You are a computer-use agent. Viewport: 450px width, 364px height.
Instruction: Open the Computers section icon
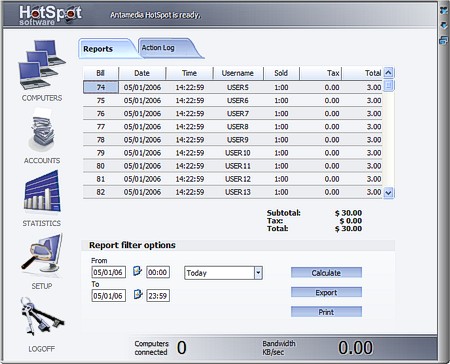coord(42,65)
